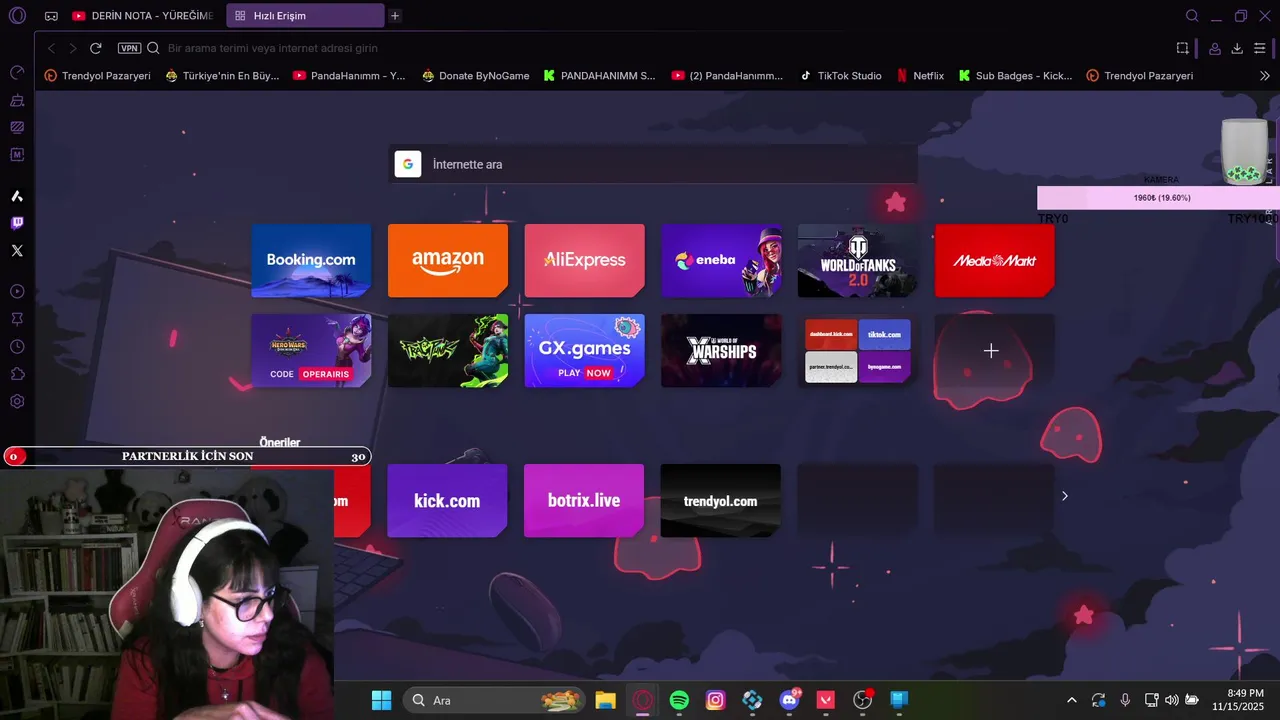
Task: Open Sub Badges - Kick bookmark
Action: pyautogui.click(x=1015, y=75)
